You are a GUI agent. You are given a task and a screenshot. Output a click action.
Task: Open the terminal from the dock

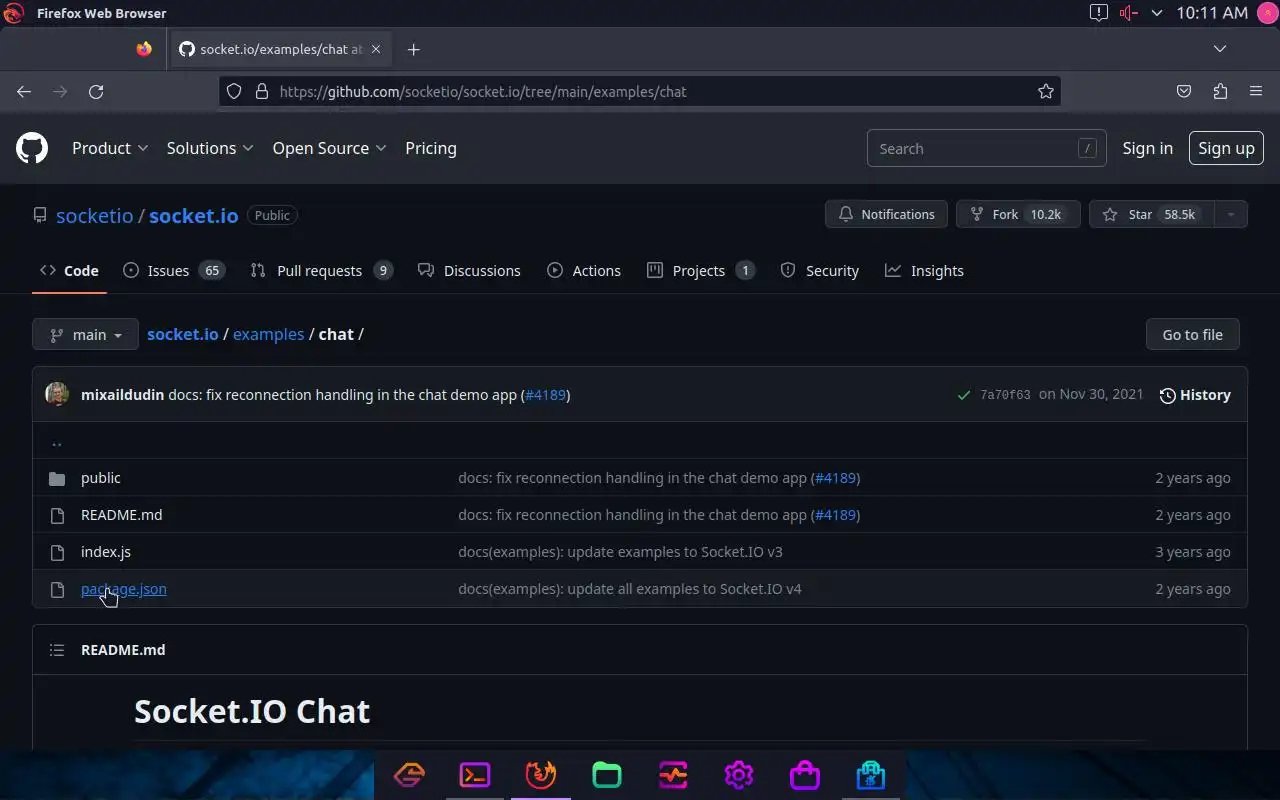pyautogui.click(x=475, y=775)
